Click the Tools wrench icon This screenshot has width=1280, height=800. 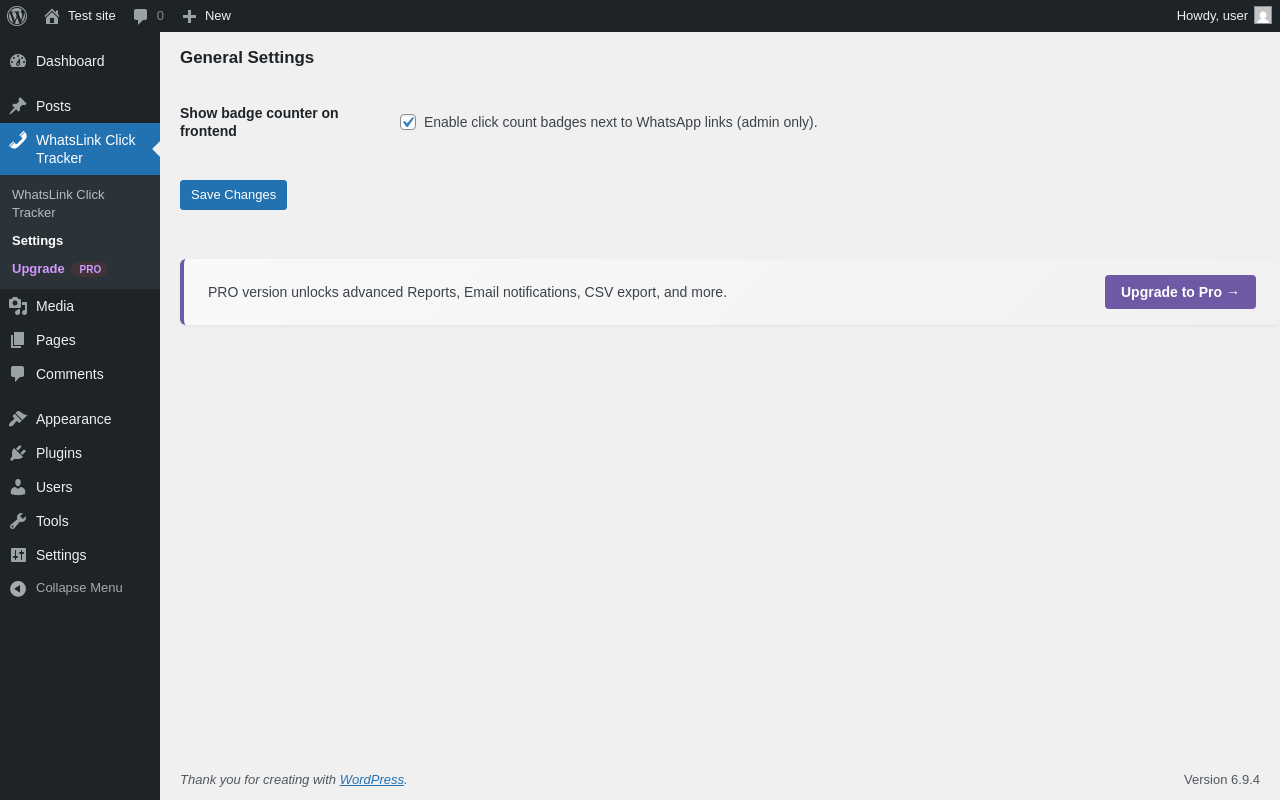pos(18,521)
